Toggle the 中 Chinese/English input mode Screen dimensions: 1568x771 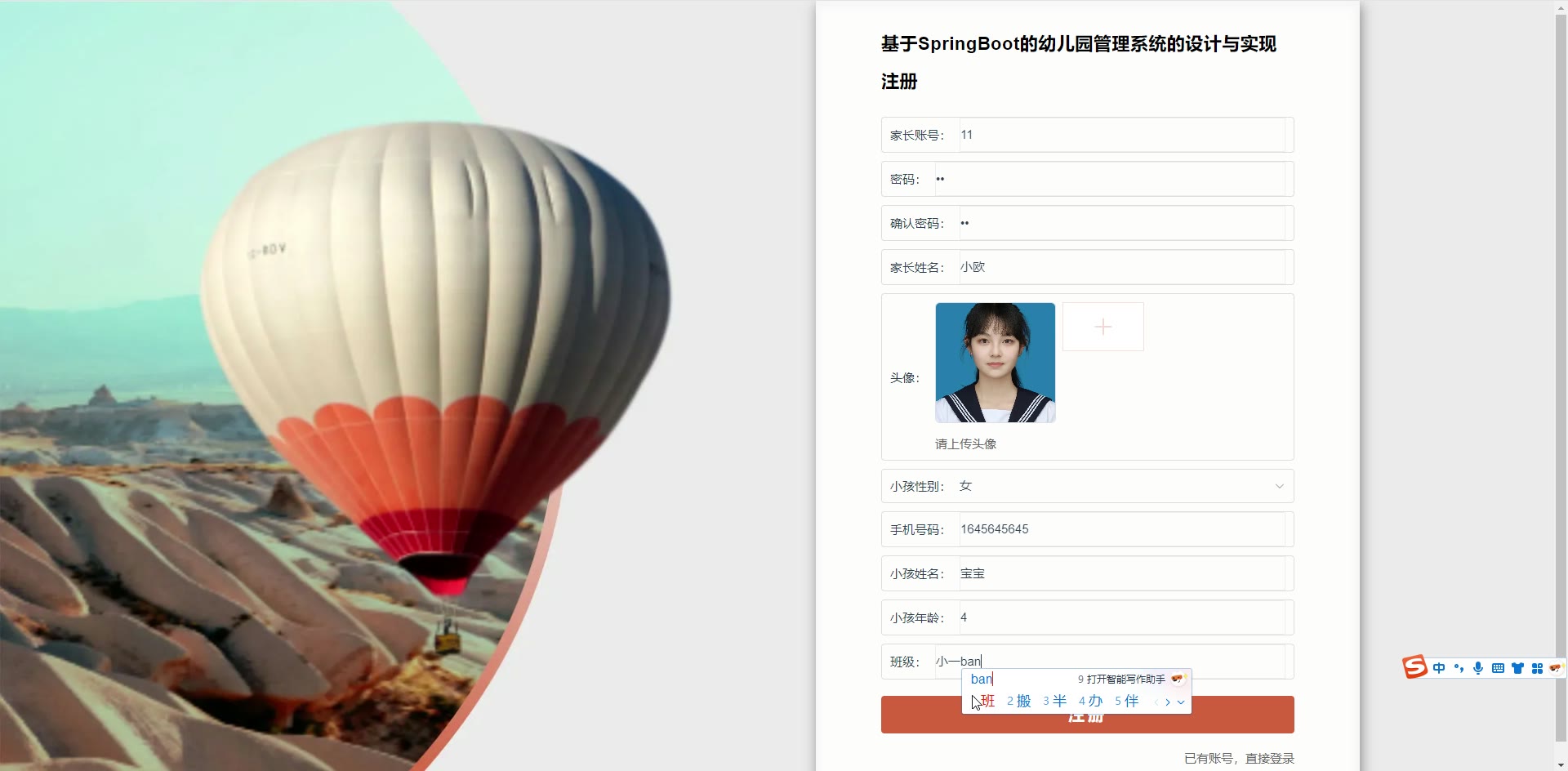pos(1439,668)
